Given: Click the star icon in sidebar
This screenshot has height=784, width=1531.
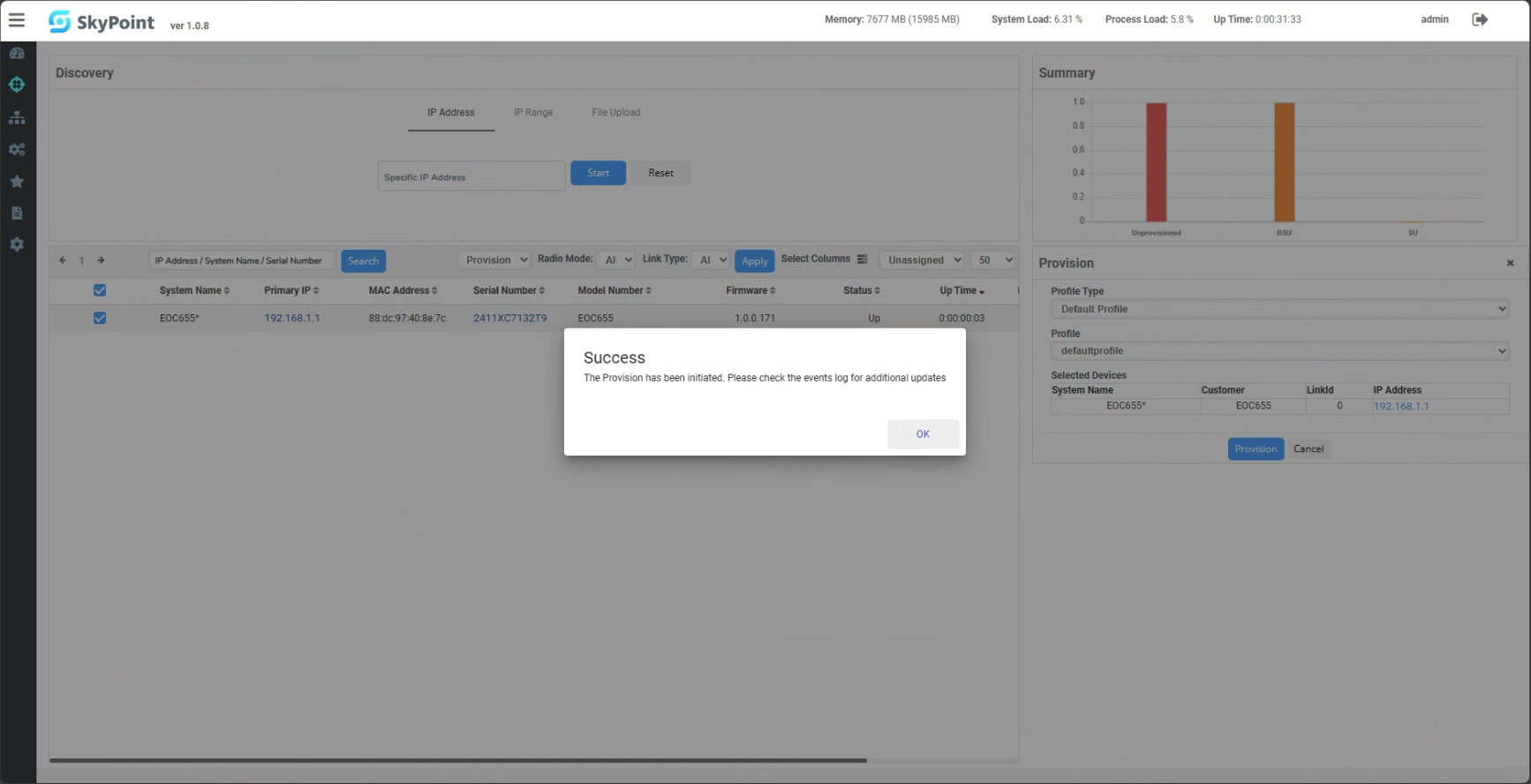Looking at the screenshot, I should click(17, 181).
